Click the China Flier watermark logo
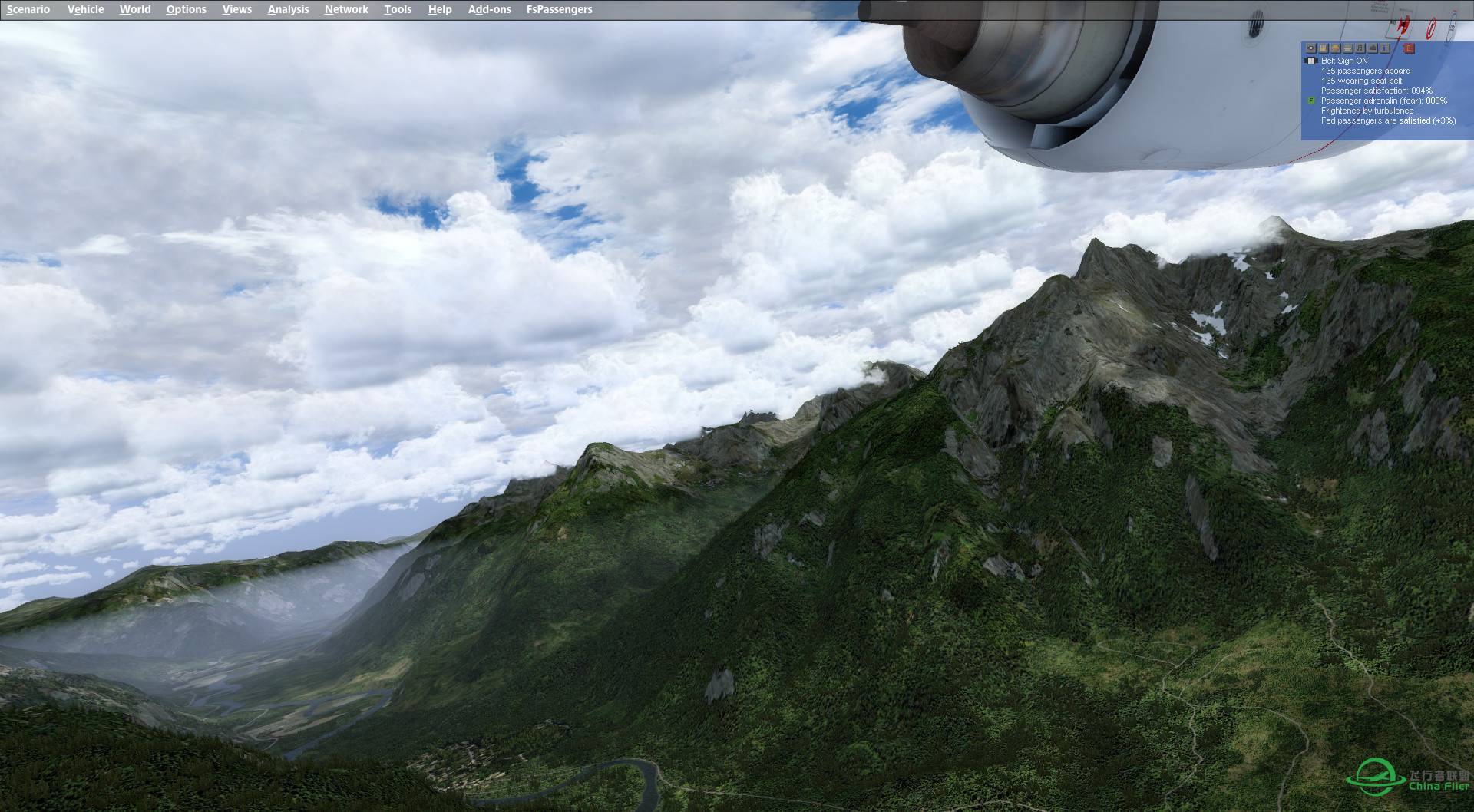This screenshot has width=1474, height=812. coord(1408,777)
